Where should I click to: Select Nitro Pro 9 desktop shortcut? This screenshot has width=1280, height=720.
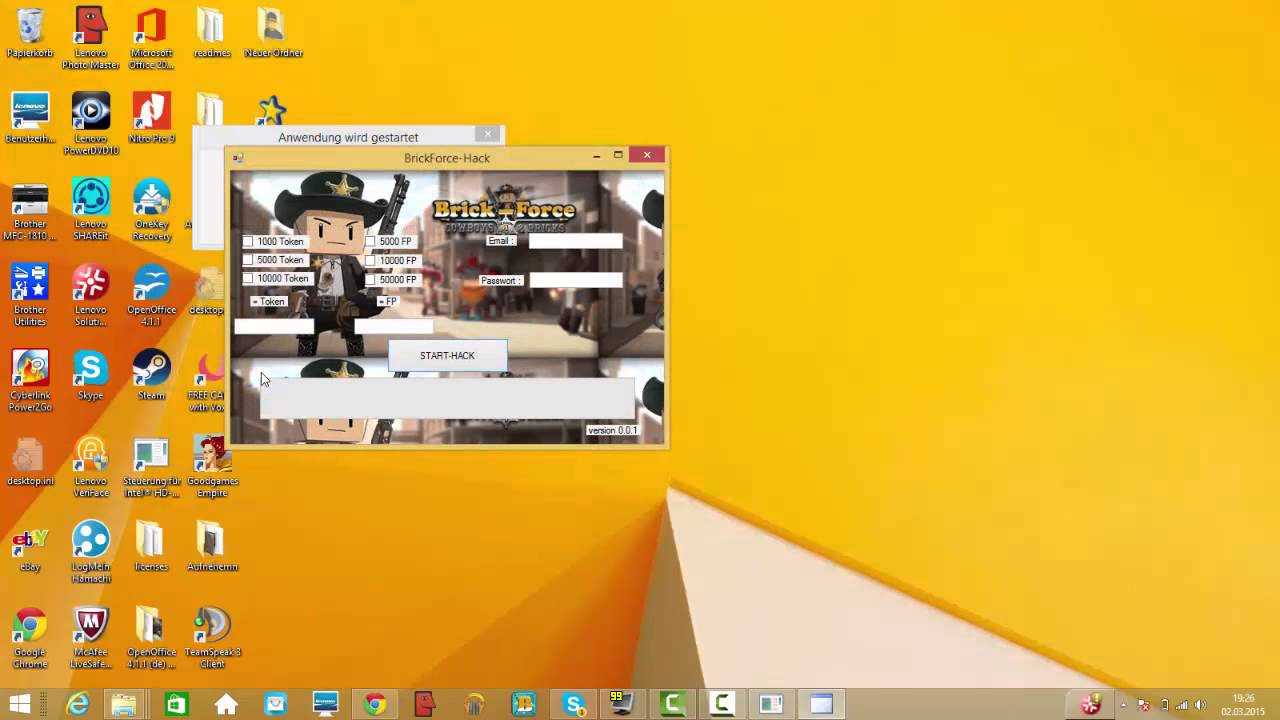[151, 118]
